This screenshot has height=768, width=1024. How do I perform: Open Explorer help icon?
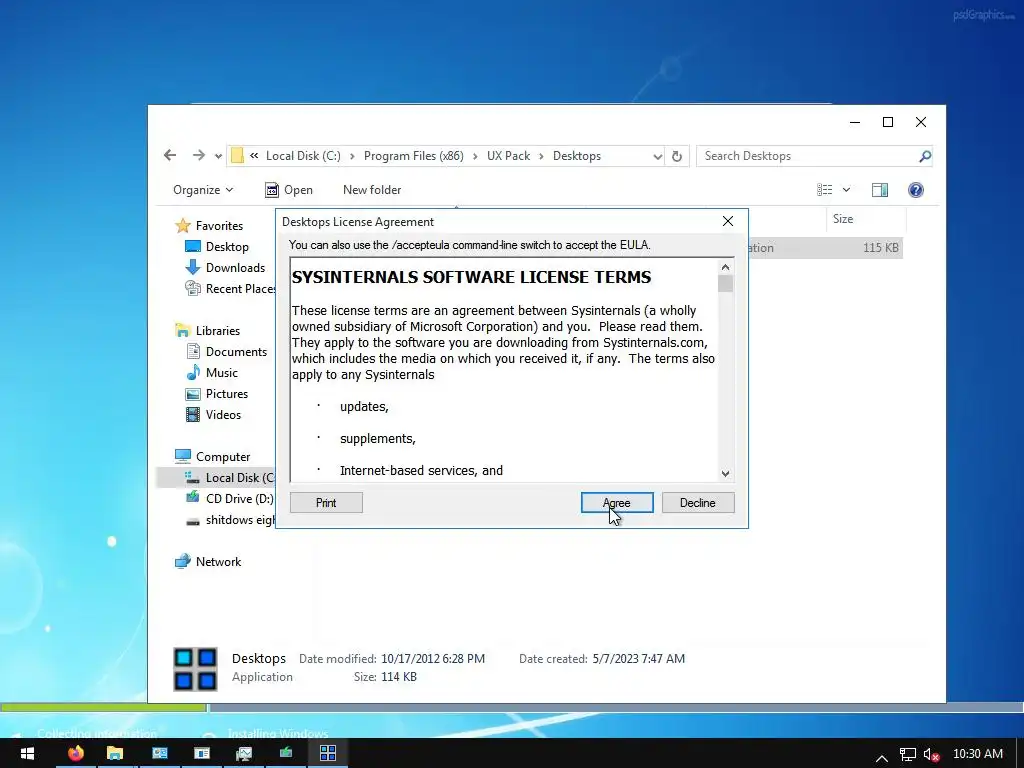pyautogui.click(x=916, y=189)
